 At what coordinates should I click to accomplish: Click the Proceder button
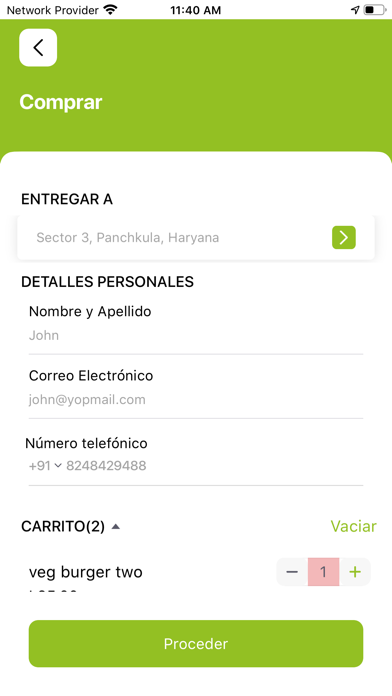(196, 644)
